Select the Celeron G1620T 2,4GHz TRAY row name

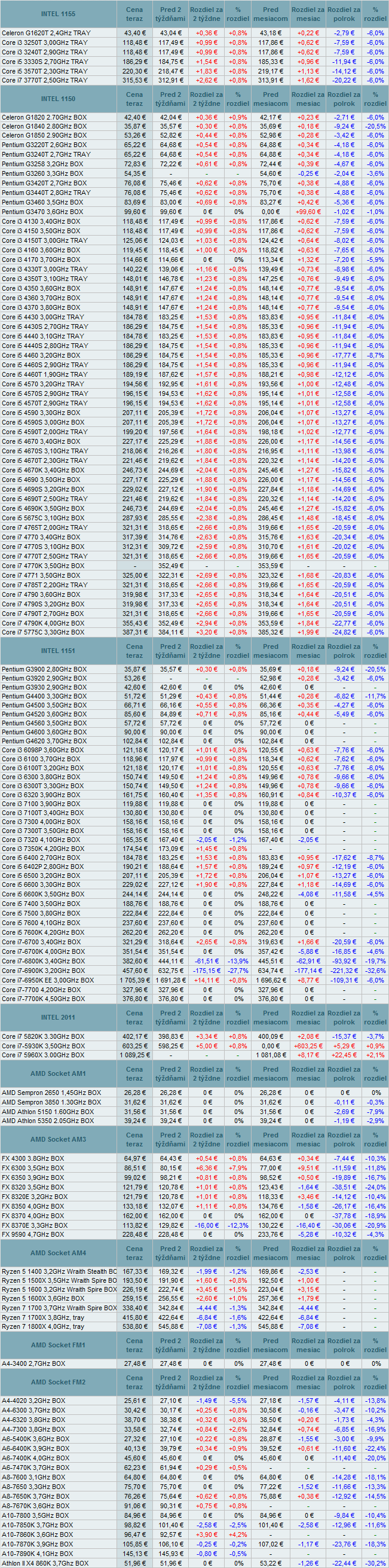(46, 33)
